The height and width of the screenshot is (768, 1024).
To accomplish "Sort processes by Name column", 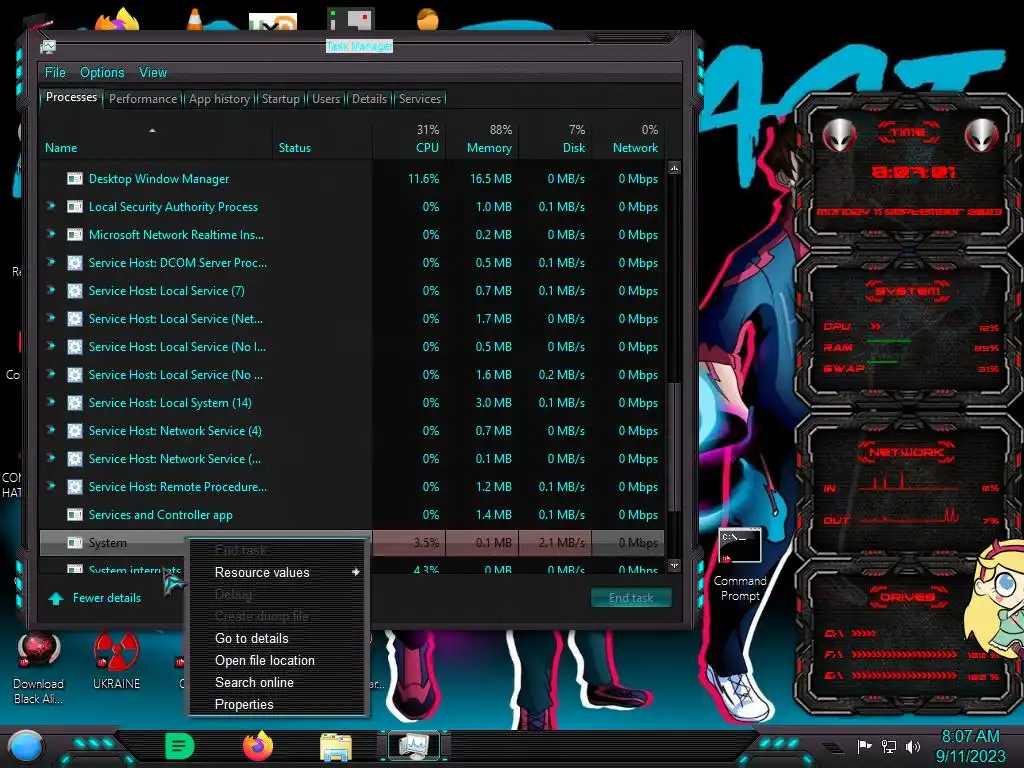I will (61, 148).
